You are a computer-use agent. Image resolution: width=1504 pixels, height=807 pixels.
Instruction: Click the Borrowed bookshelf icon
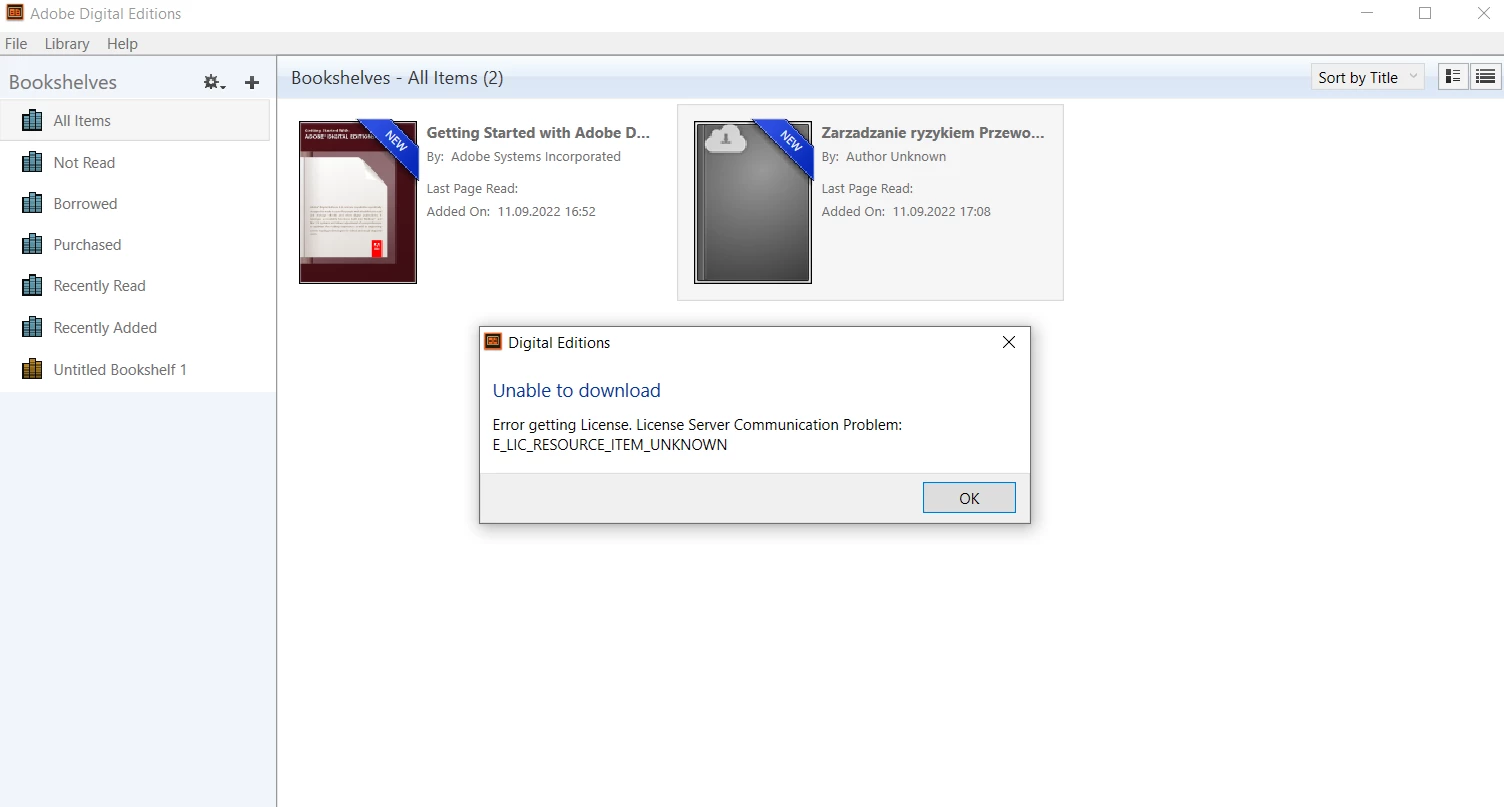32,203
